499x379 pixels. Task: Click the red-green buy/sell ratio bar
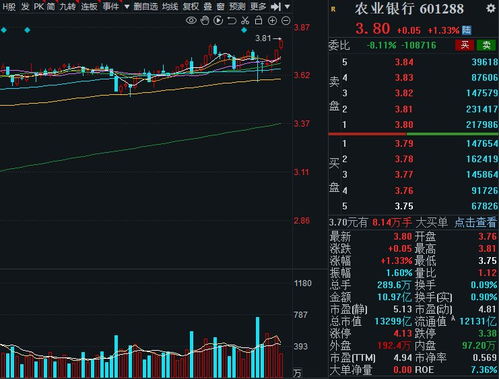pyautogui.click(x=413, y=134)
